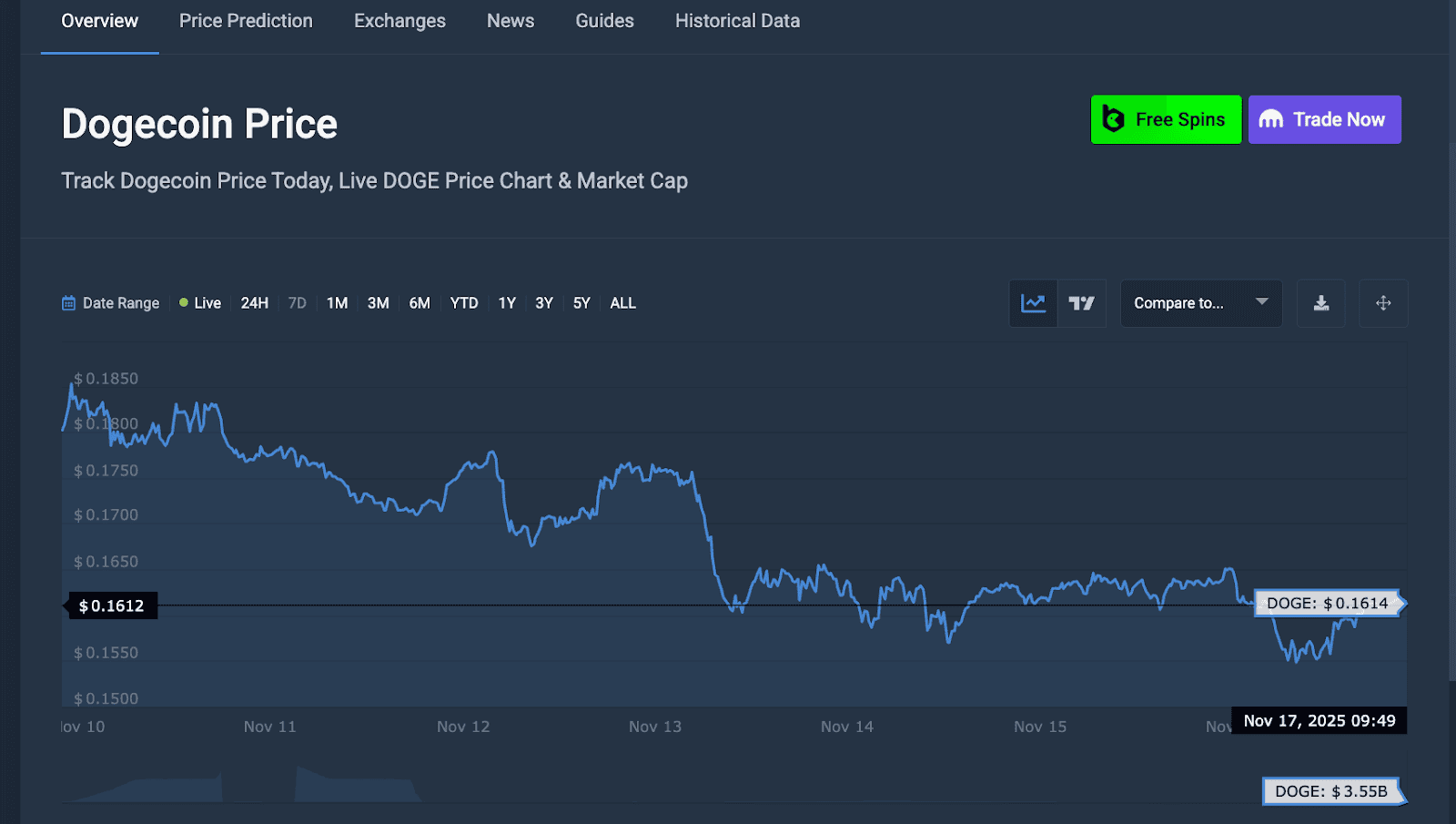Choose the ALL time range
The image size is (1456, 824).
pos(622,303)
